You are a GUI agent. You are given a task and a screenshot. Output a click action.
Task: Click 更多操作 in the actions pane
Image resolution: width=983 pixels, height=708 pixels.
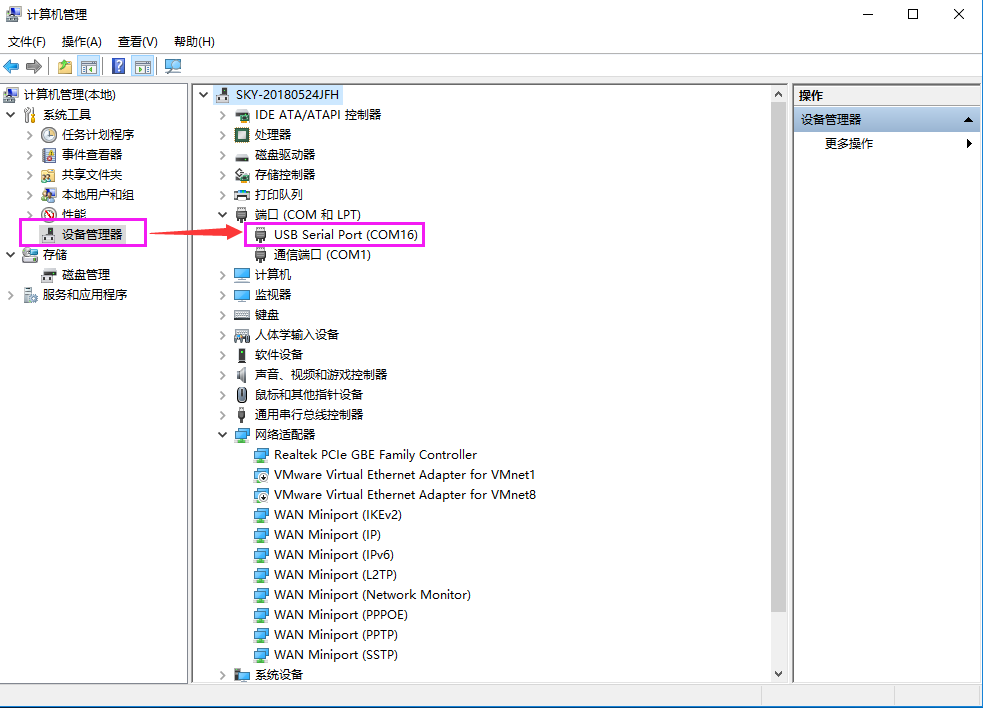(x=849, y=143)
